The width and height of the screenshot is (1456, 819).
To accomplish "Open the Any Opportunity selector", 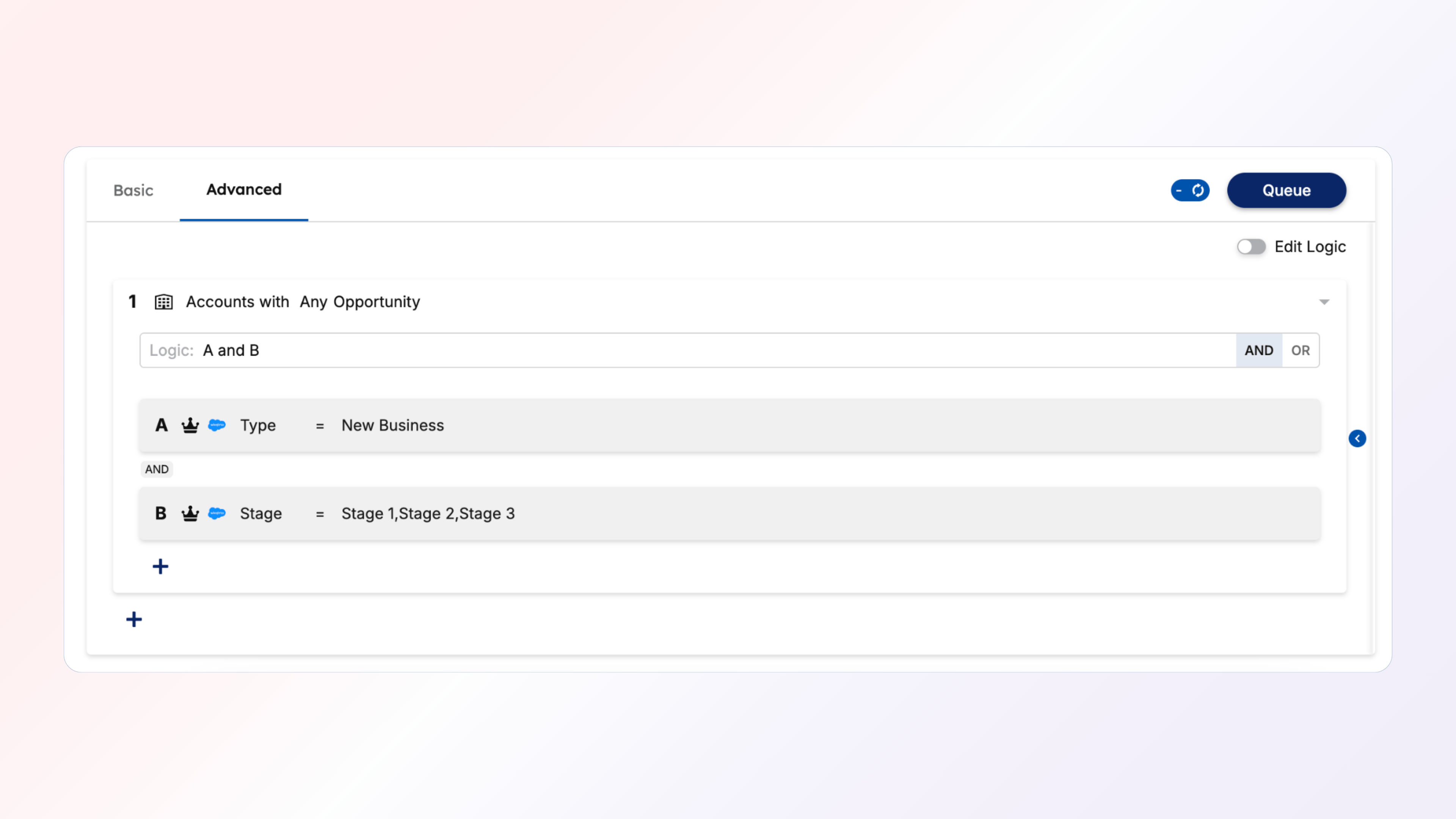I will [359, 302].
